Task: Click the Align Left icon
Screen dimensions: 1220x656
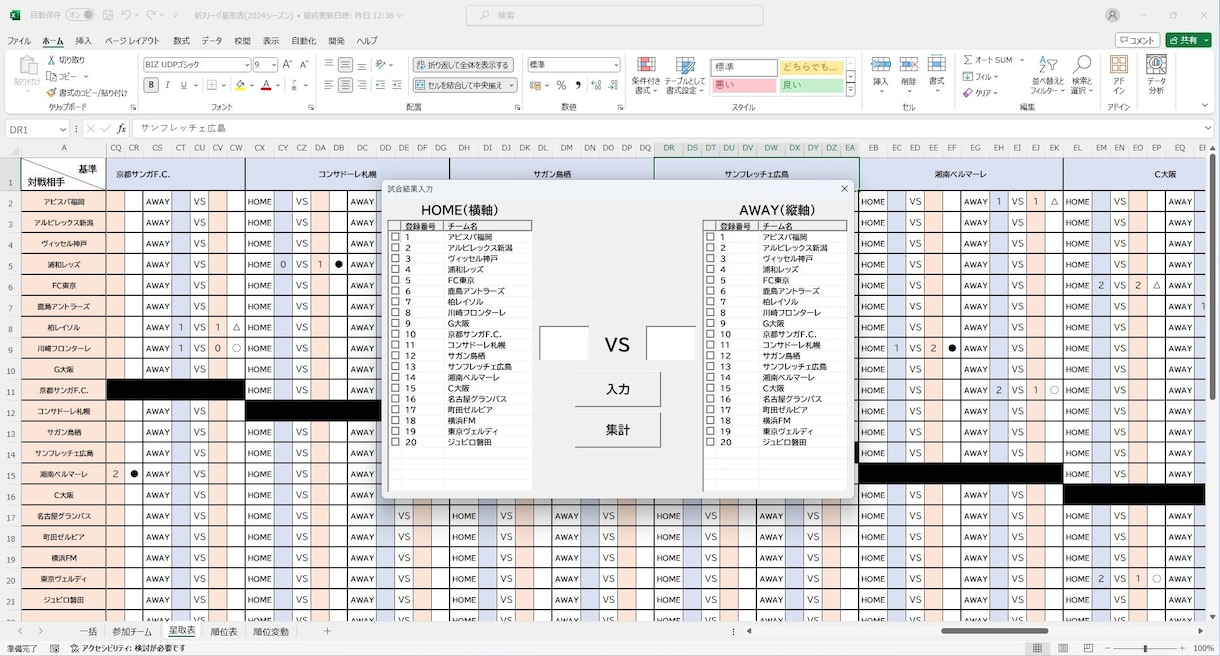Action: [x=329, y=85]
